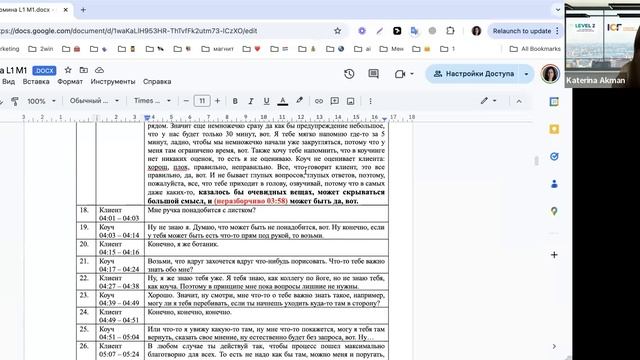Open the editing mode pencil dropdown
This screenshot has height=360, width=640.
tap(488, 101)
